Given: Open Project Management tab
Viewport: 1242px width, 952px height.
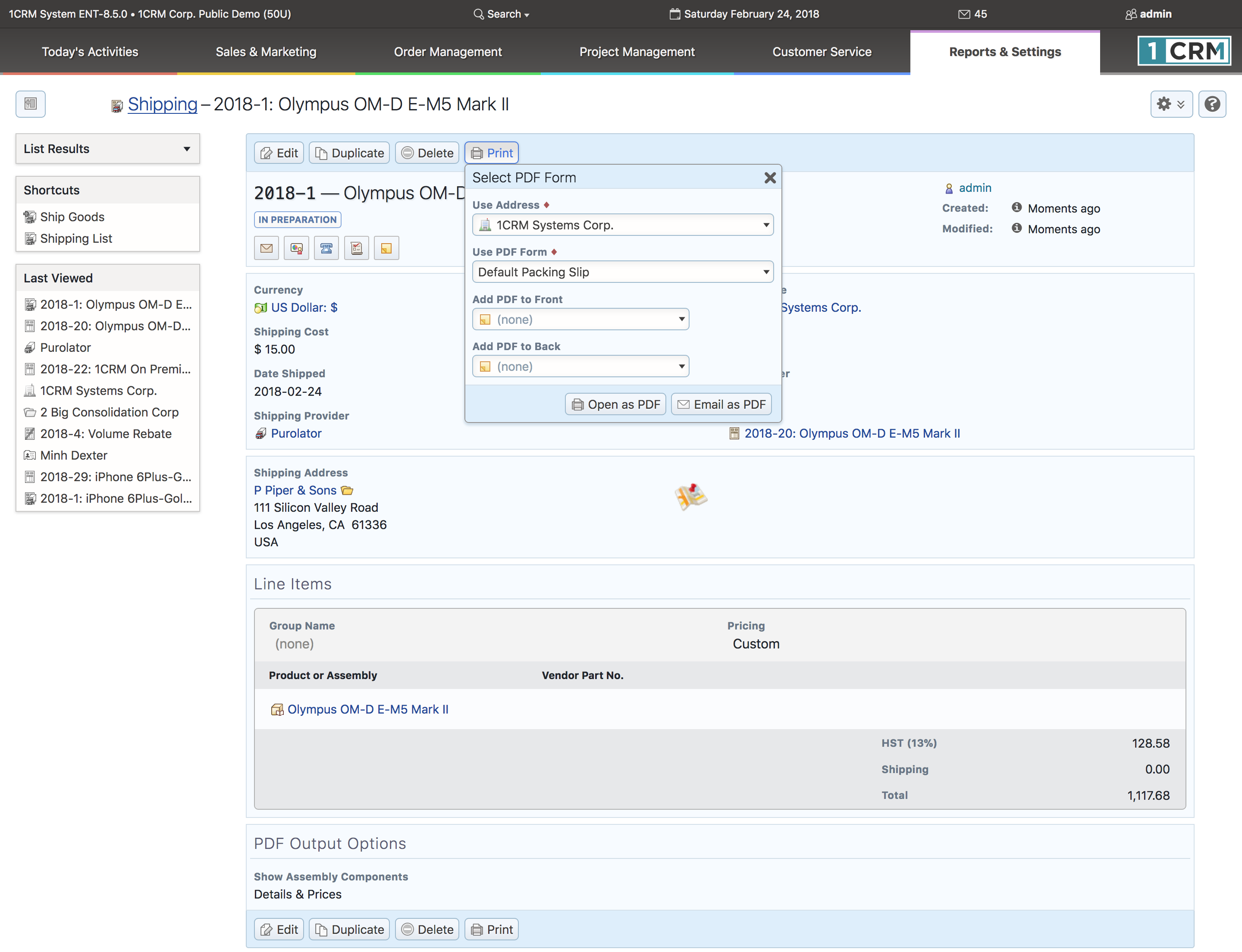Looking at the screenshot, I should tap(637, 52).
